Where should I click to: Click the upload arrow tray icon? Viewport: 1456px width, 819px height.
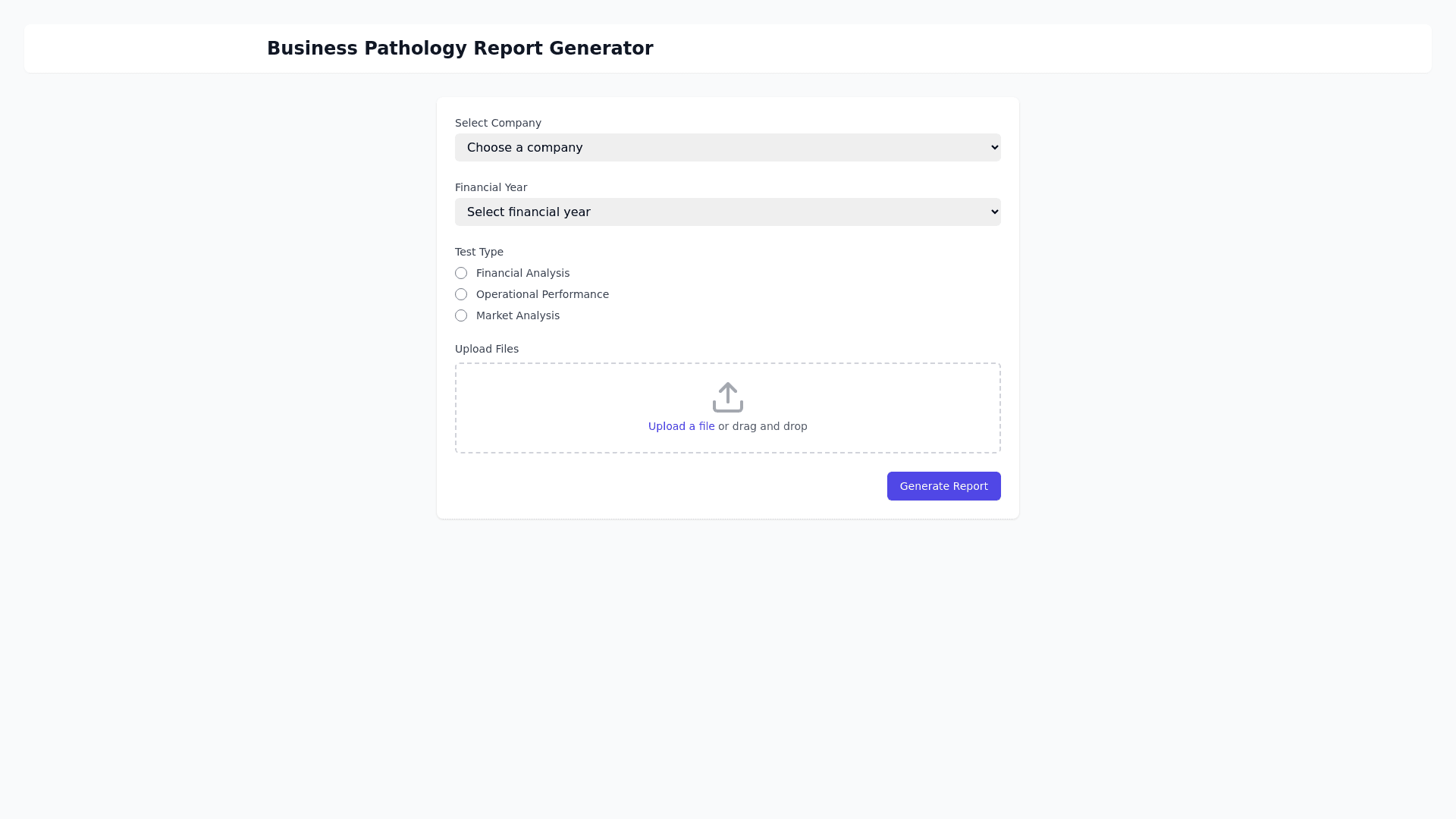tap(727, 397)
